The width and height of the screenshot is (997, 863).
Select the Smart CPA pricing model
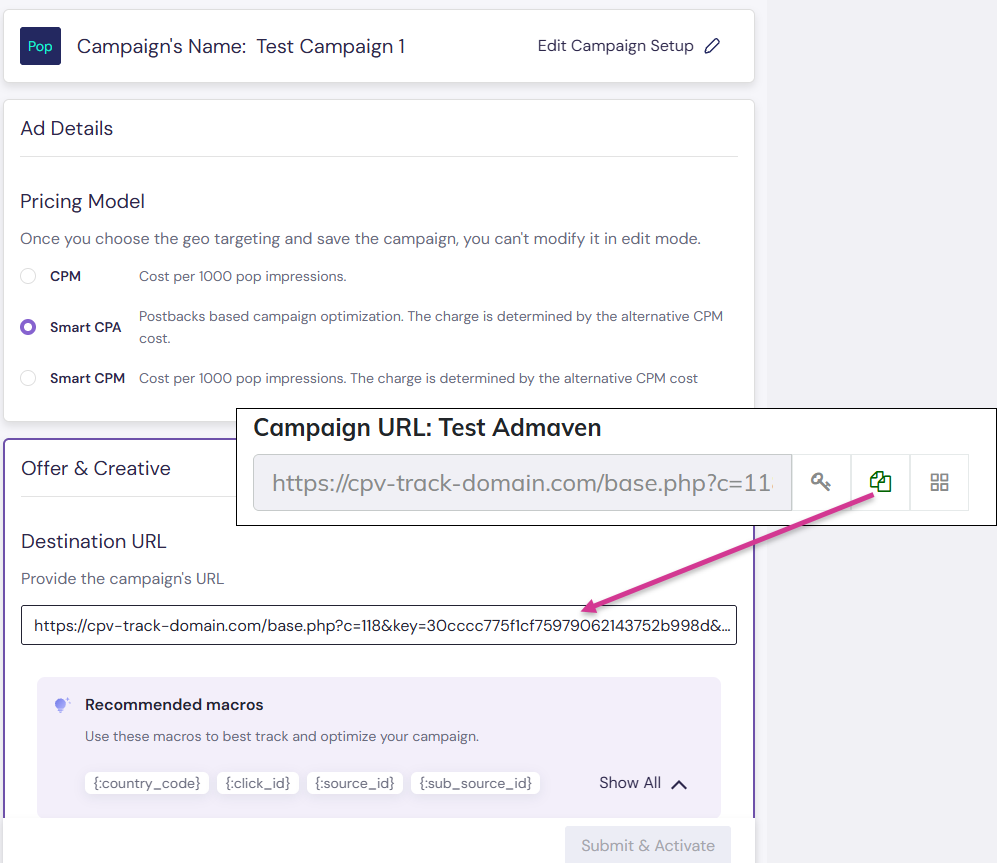click(x=27, y=327)
